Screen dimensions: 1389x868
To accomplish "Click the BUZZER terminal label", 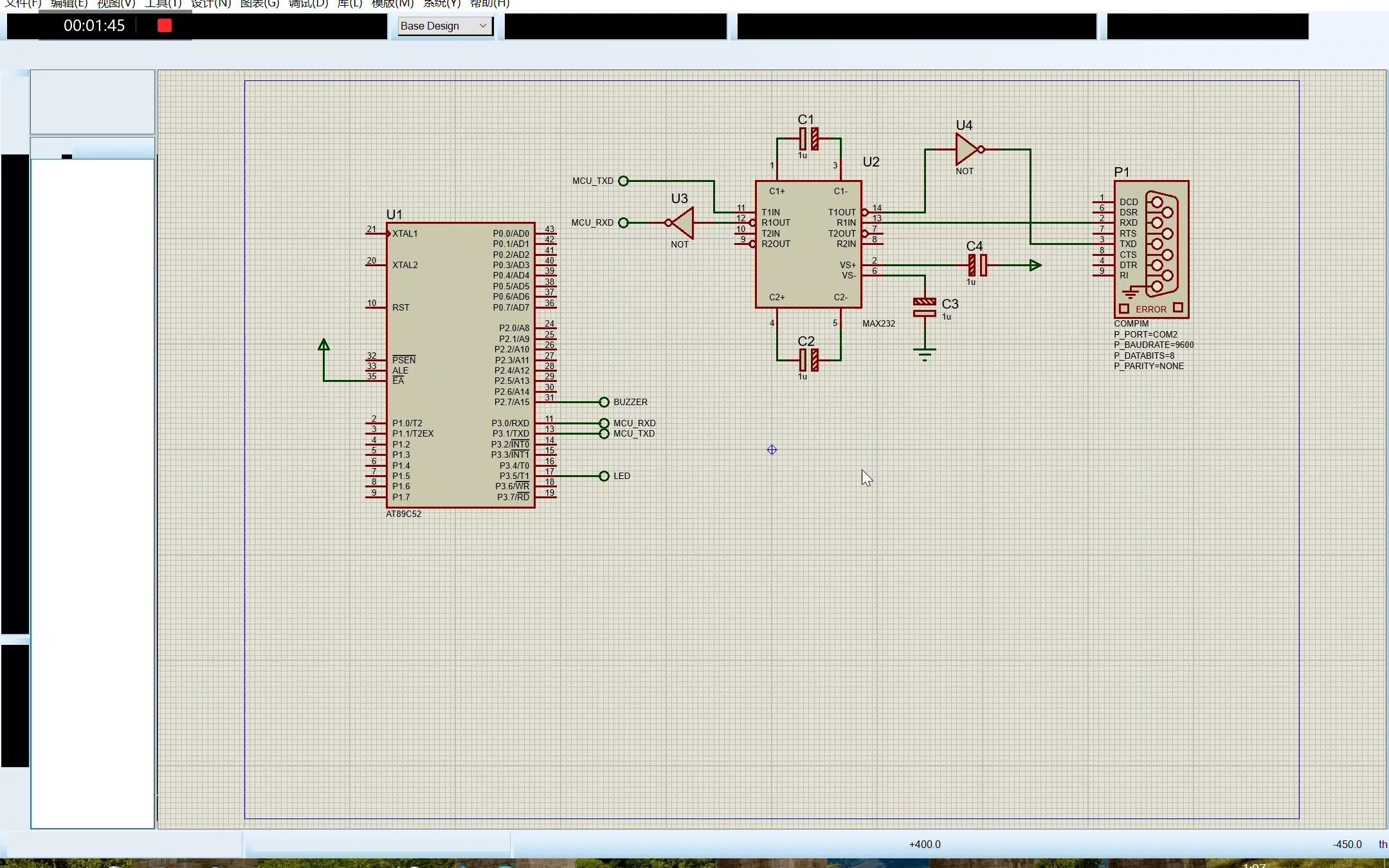I will (x=630, y=402).
